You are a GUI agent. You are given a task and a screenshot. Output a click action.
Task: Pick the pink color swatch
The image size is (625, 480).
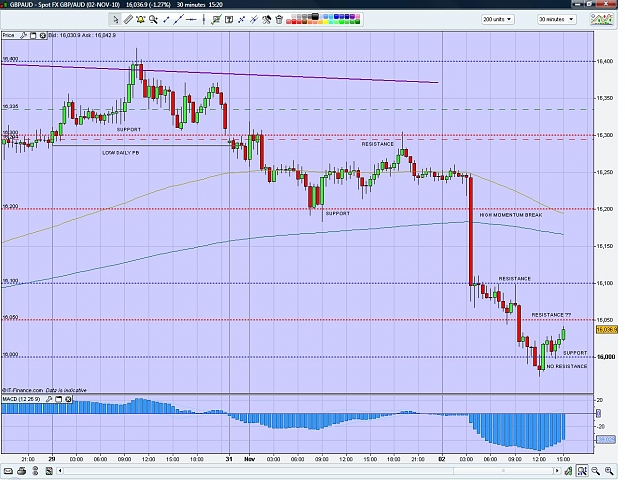point(358,16)
